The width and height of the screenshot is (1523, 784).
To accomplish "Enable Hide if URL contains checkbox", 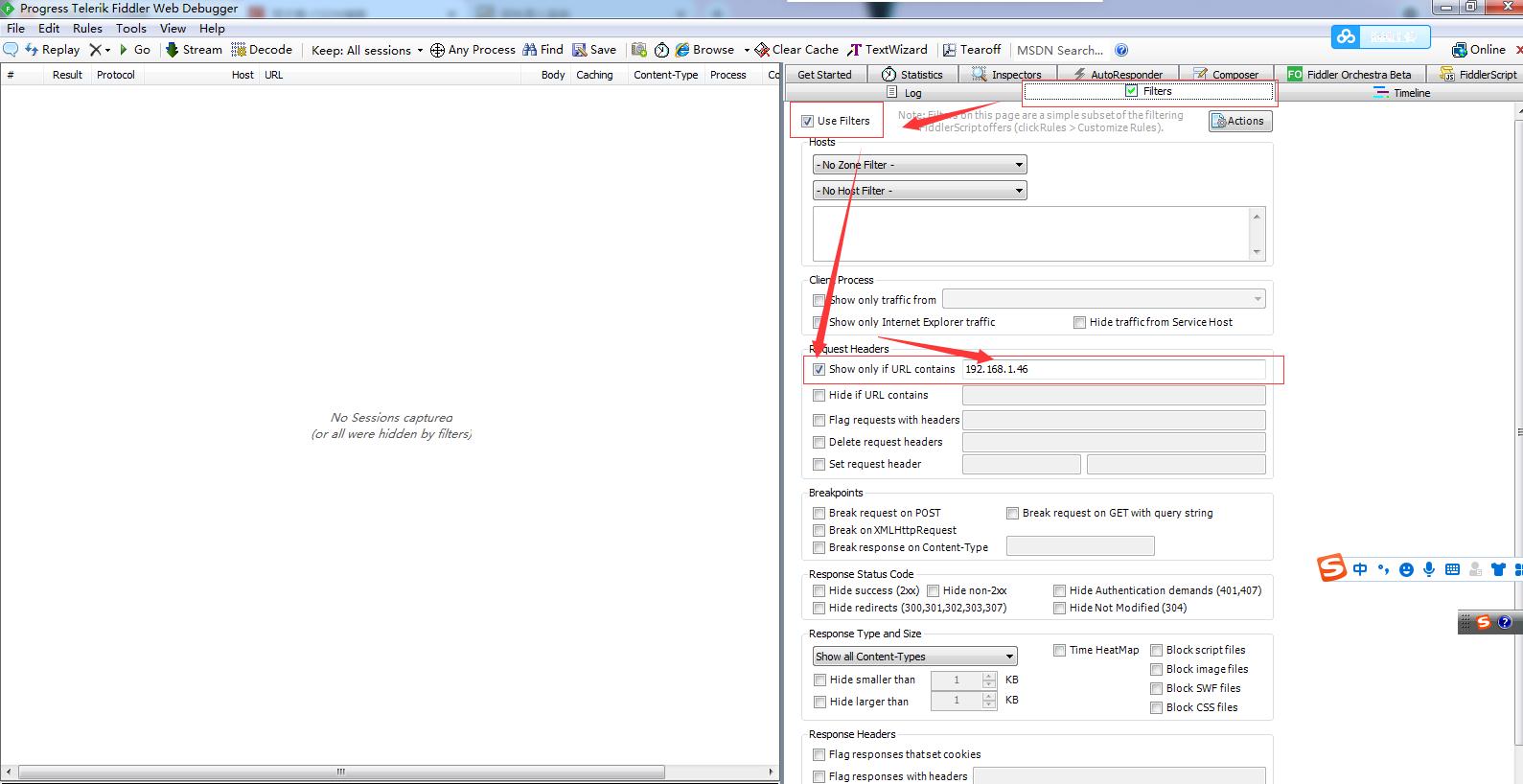I will 819,395.
